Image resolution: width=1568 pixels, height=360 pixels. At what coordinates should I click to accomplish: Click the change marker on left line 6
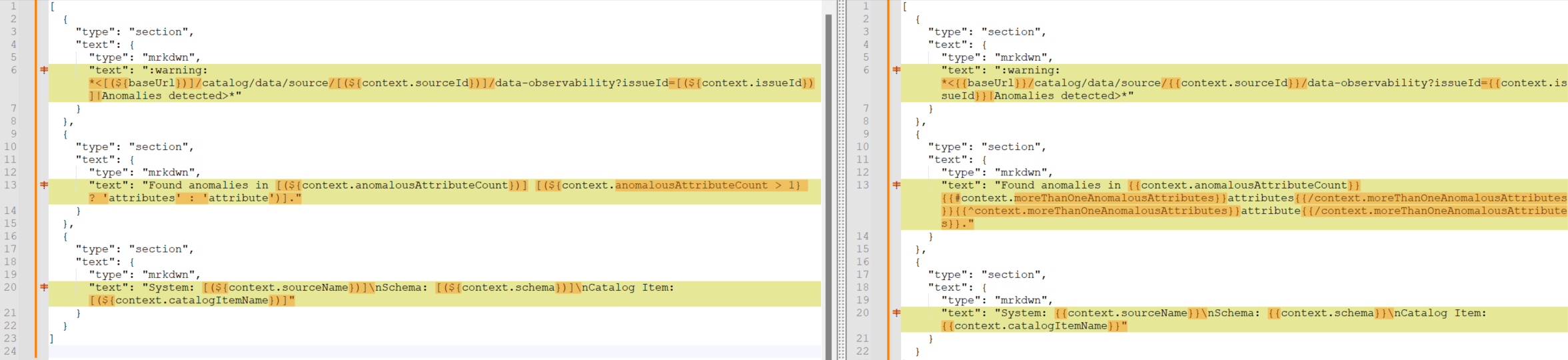44,70
